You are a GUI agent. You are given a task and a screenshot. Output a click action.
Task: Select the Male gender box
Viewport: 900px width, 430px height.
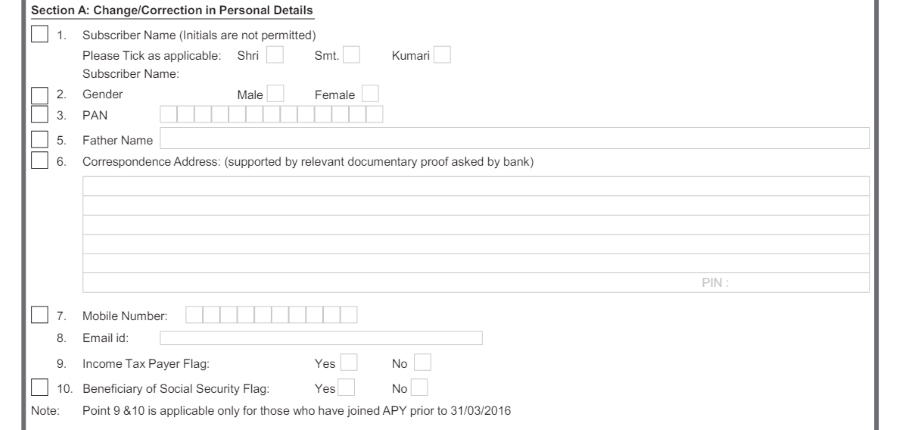tap(276, 94)
